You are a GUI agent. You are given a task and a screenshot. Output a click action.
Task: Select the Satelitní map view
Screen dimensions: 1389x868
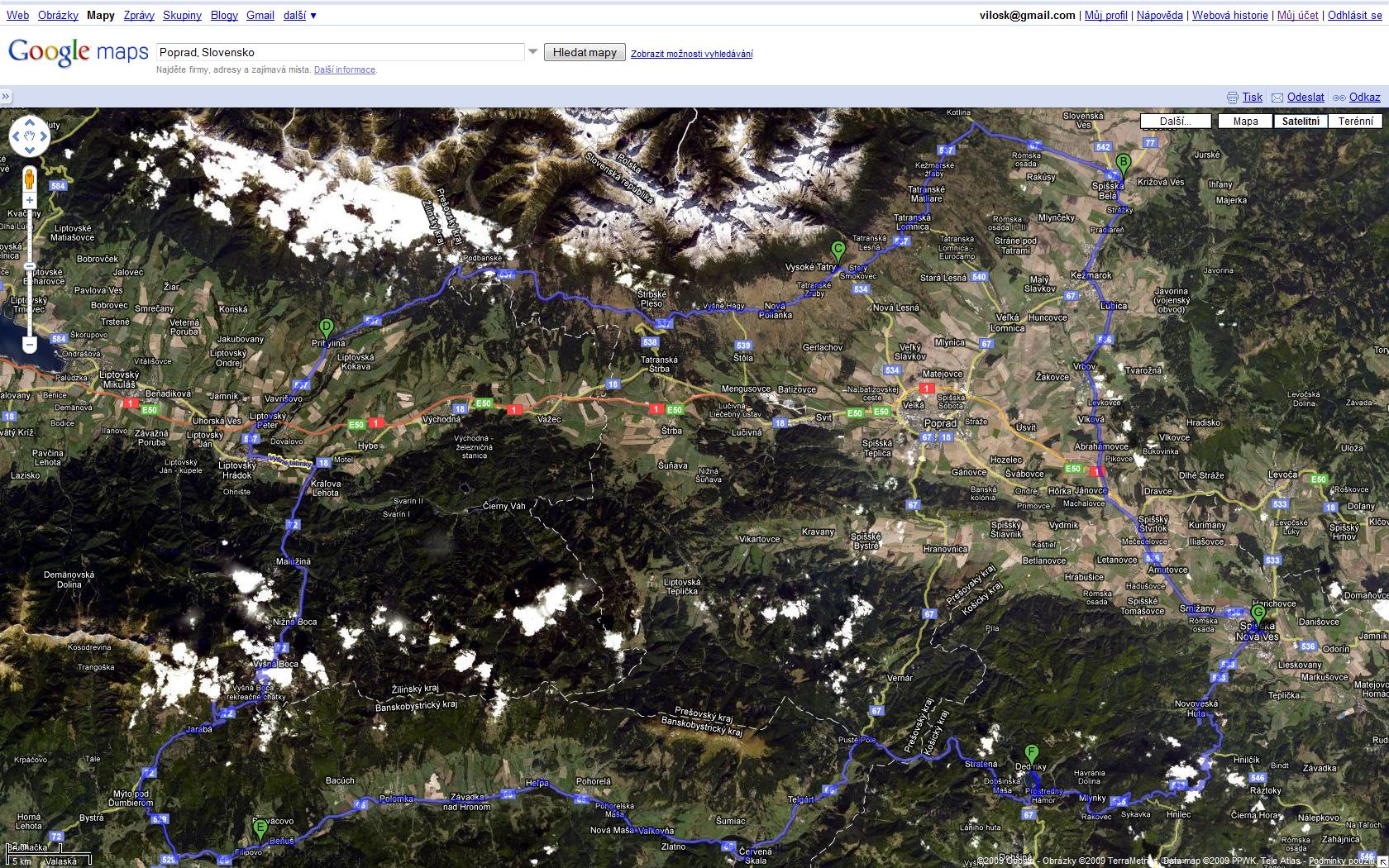point(1301,122)
